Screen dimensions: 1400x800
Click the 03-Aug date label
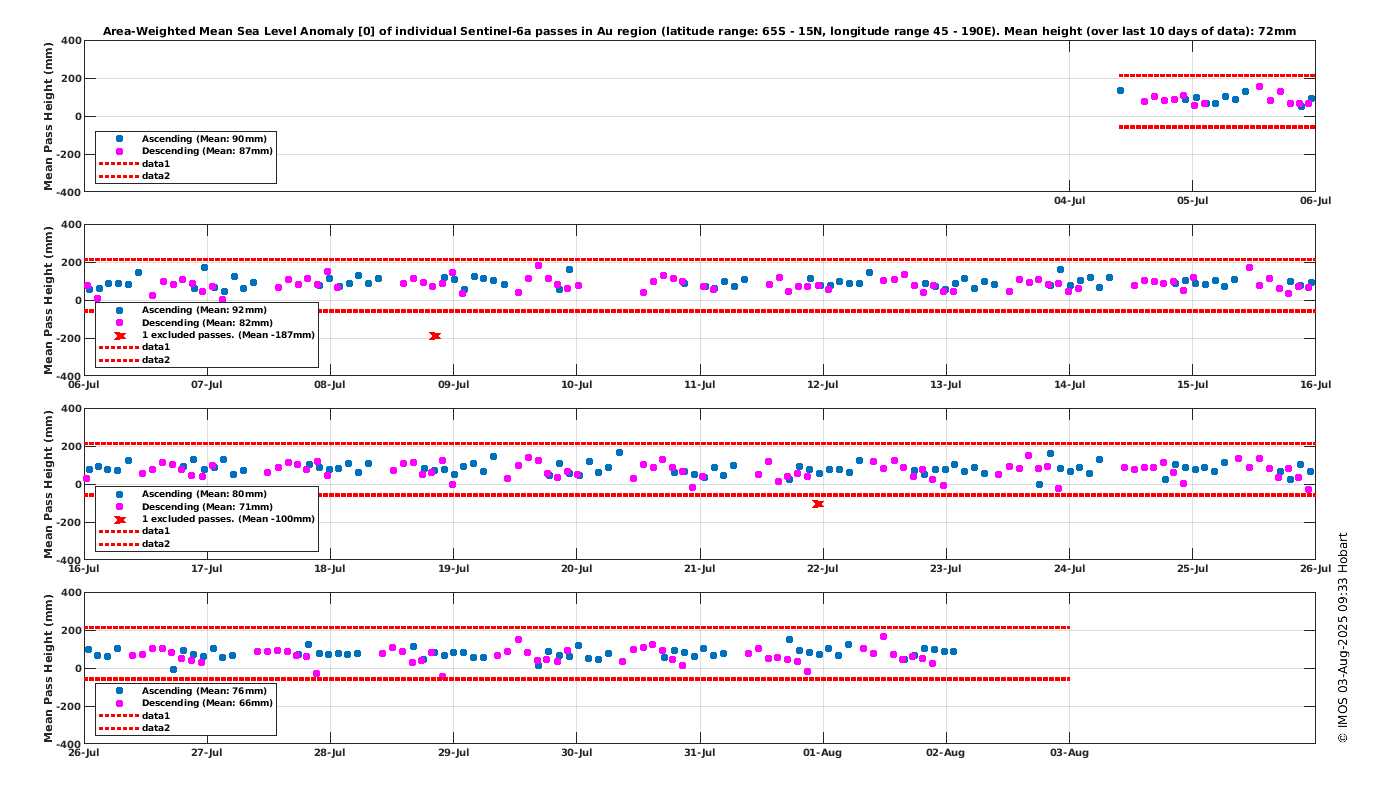pyautogui.click(x=1069, y=753)
